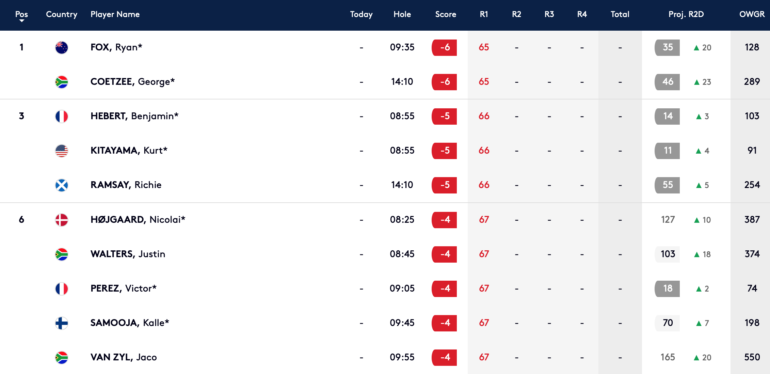Click the Scotland flag beside Richie Ramsay
This screenshot has width=770, height=374.
[x=61, y=185]
